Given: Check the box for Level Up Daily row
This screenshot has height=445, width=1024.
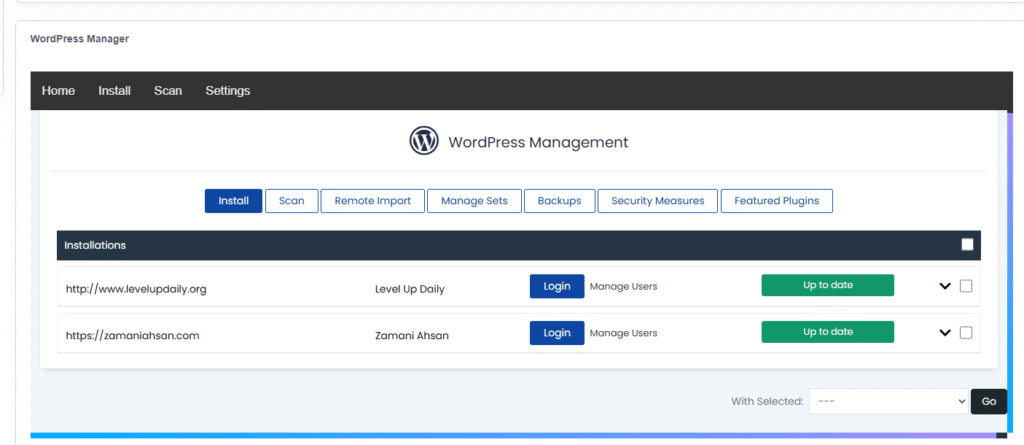Looking at the screenshot, I should [x=966, y=286].
